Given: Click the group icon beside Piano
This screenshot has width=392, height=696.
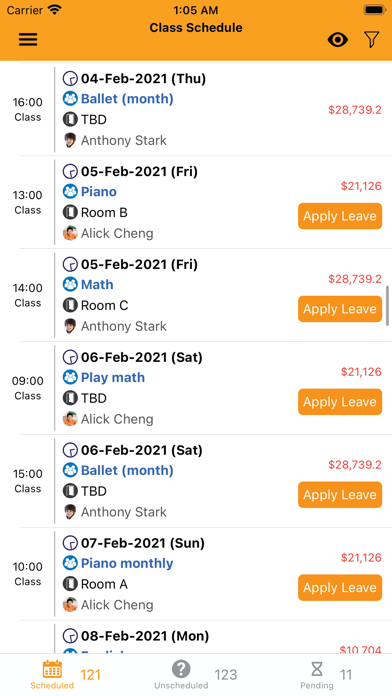Looking at the screenshot, I should click(70, 192).
